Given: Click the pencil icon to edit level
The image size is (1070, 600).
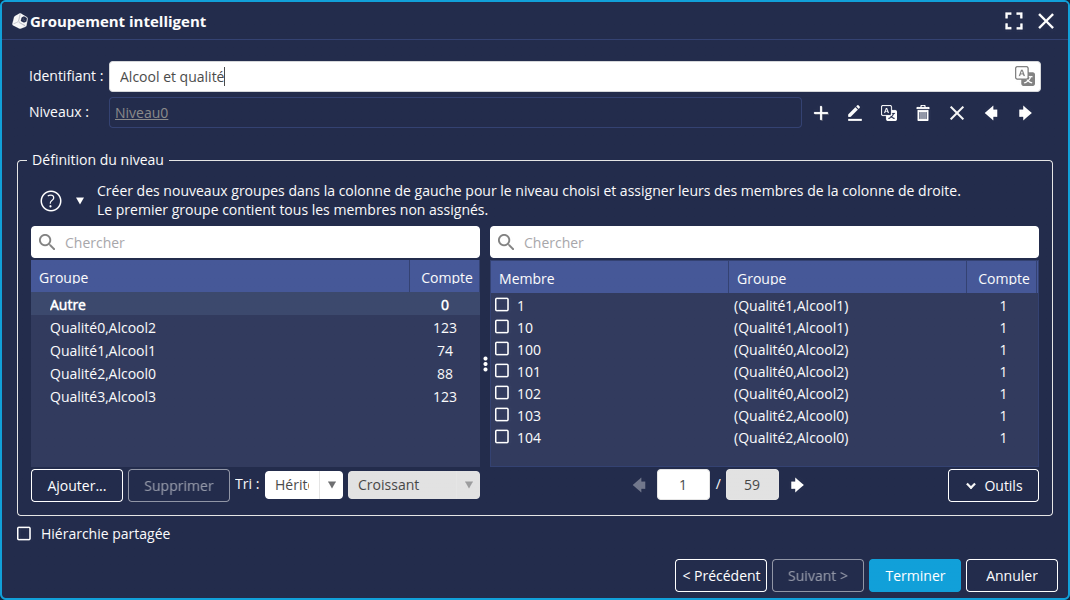Looking at the screenshot, I should coord(854,113).
